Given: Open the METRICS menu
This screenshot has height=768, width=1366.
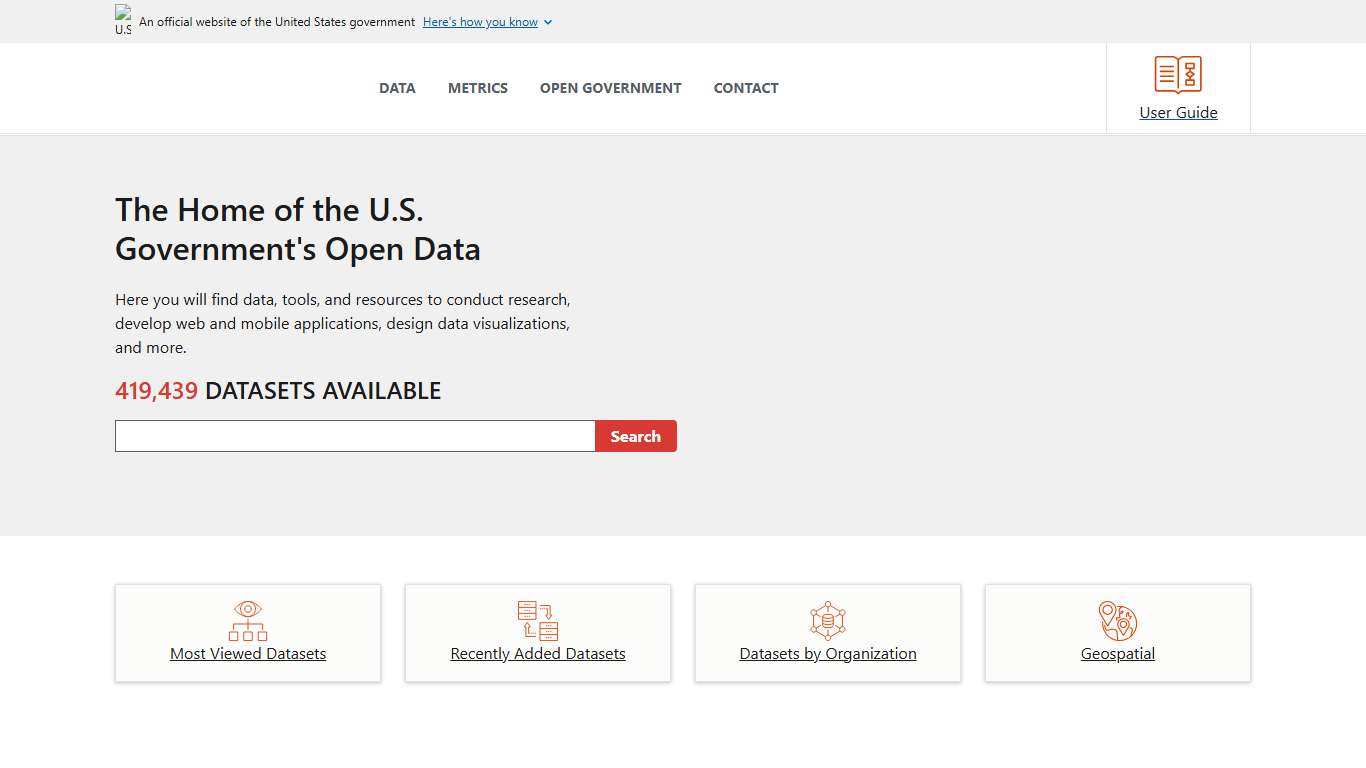Looking at the screenshot, I should click(x=478, y=88).
